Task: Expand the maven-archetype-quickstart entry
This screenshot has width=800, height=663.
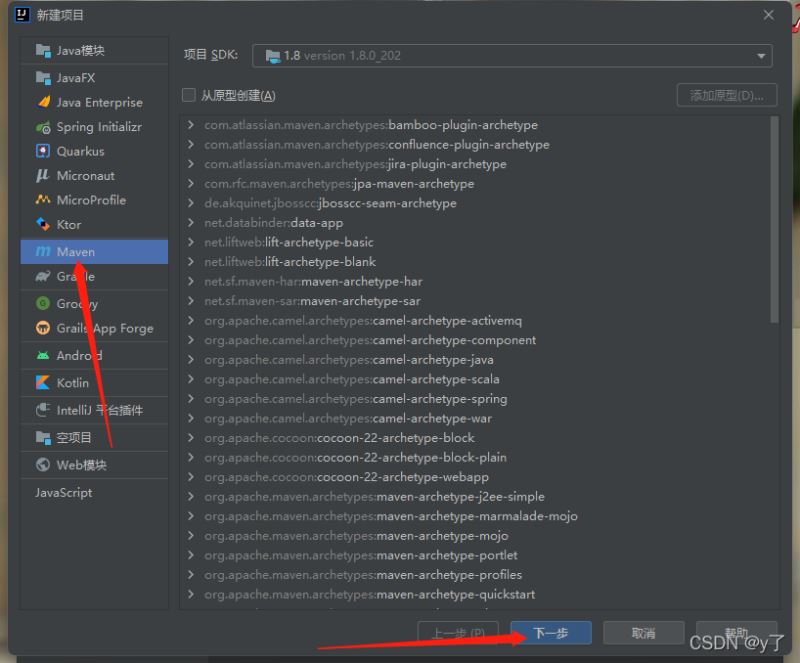Action: pyautogui.click(x=191, y=594)
